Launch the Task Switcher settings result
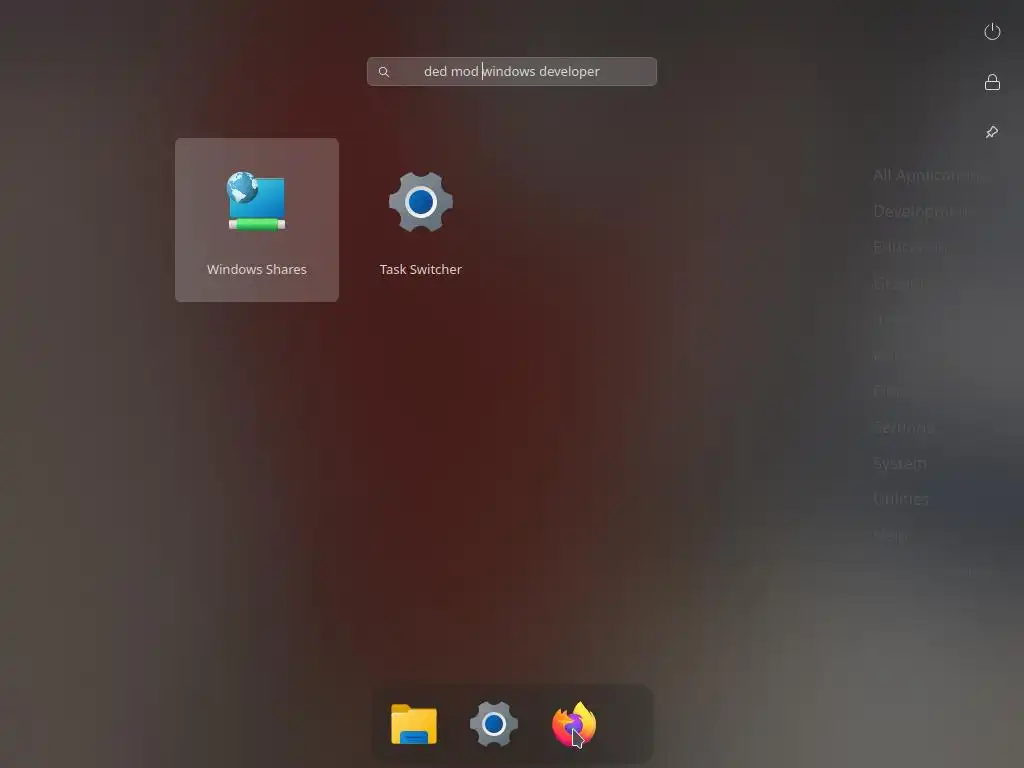The image size is (1024, 768). [x=421, y=219]
